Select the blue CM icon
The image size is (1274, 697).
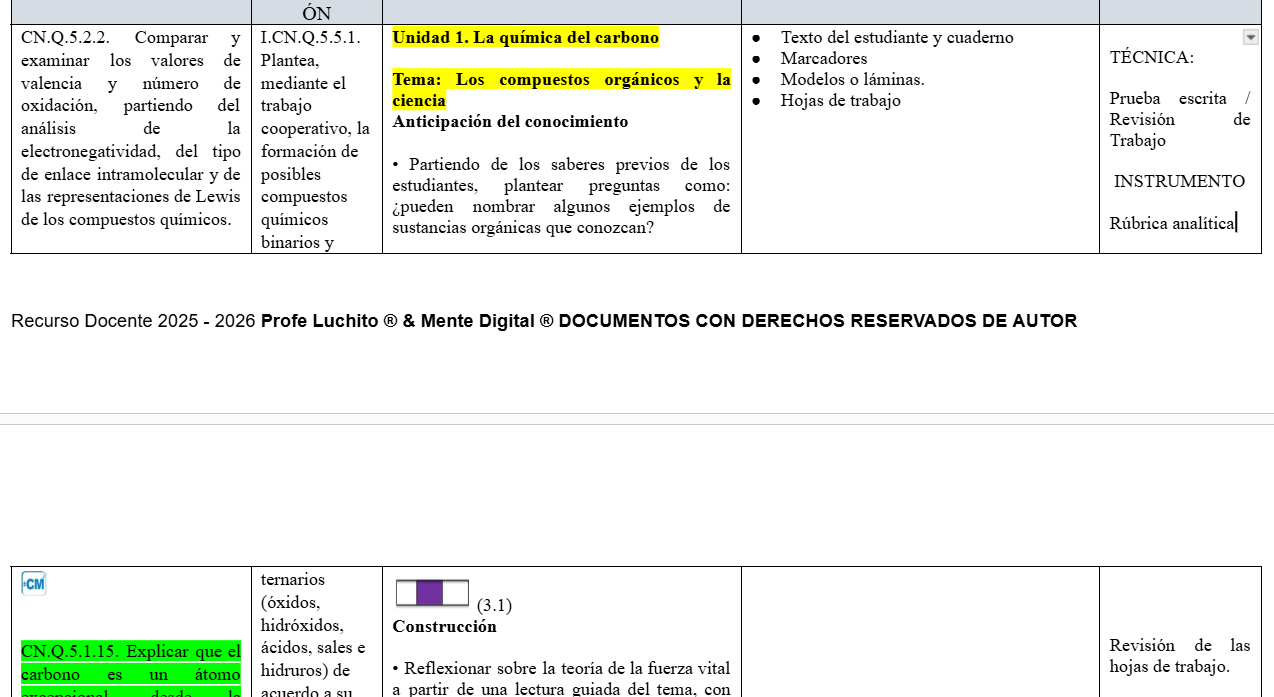coord(34,584)
